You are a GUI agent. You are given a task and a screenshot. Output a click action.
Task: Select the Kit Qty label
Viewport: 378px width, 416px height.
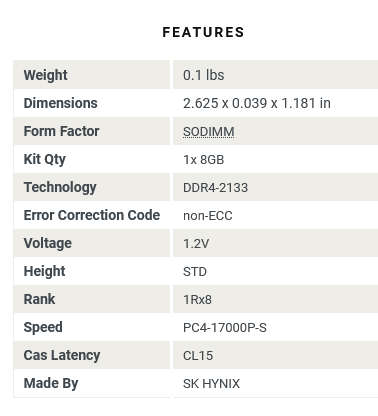click(x=45, y=159)
